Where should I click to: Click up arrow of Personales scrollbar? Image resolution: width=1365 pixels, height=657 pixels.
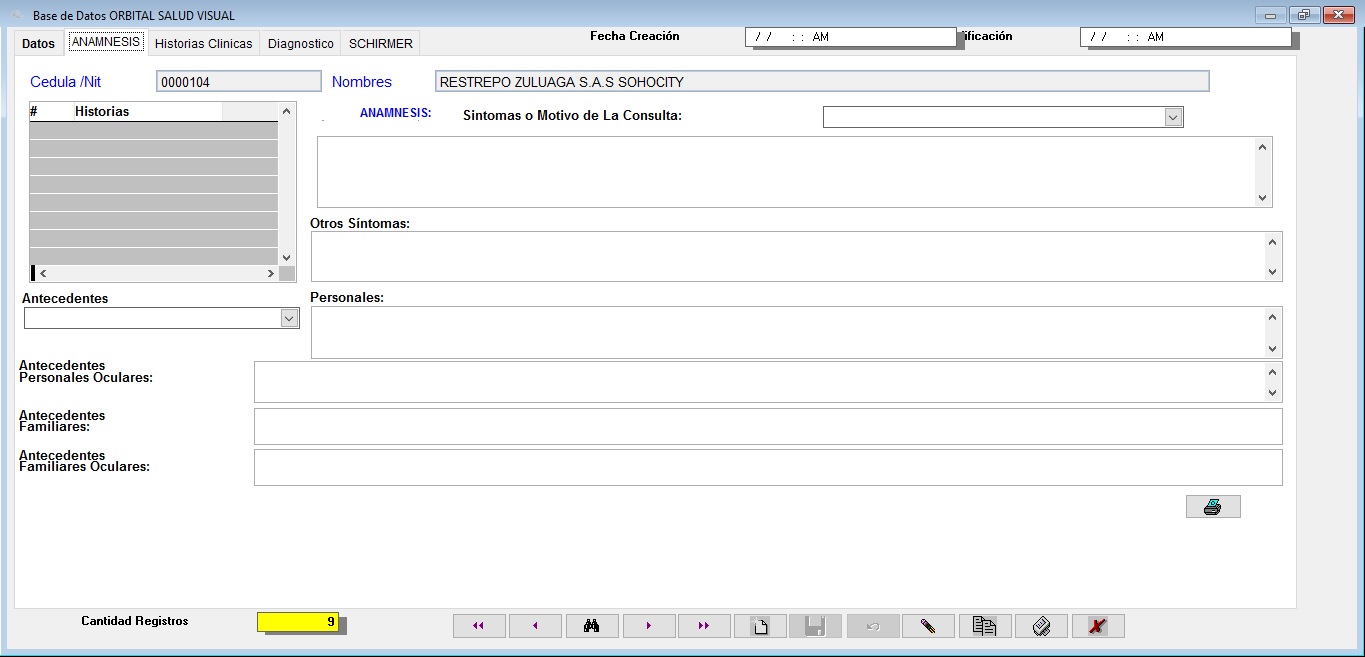(x=1273, y=317)
